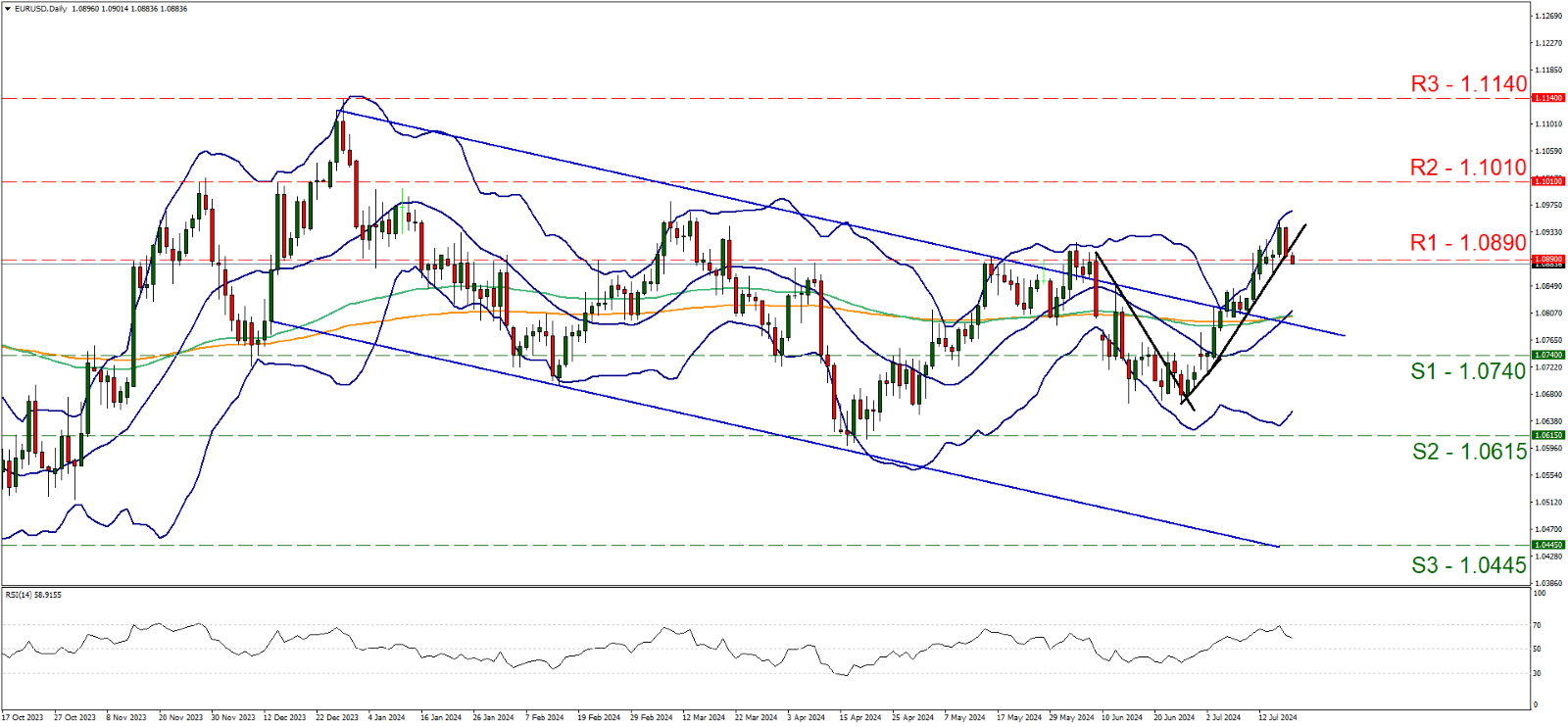Screen dimensions: 1568x727
Task: Click the RSI axis value 100
Action: (1540, 593)
